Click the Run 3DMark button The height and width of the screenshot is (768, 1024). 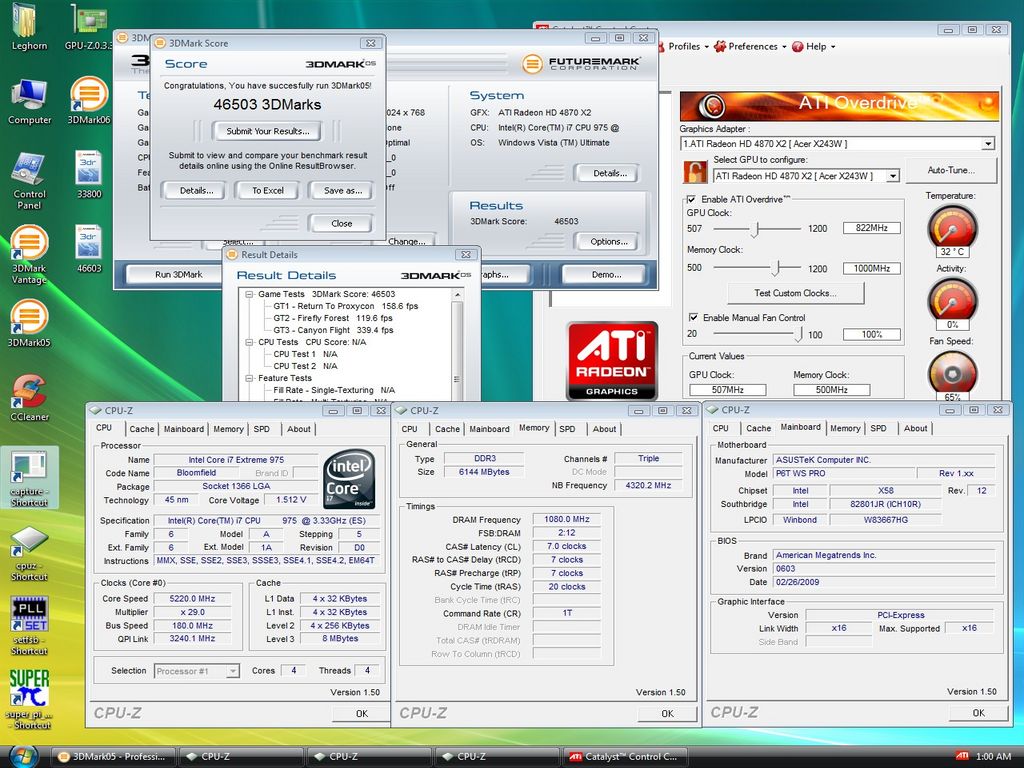click(178, 275)
